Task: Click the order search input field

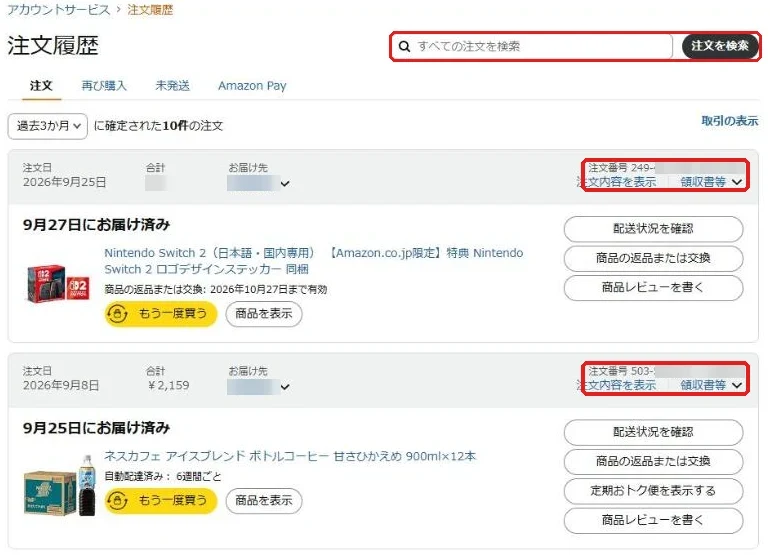Action: tap(532, 46)
